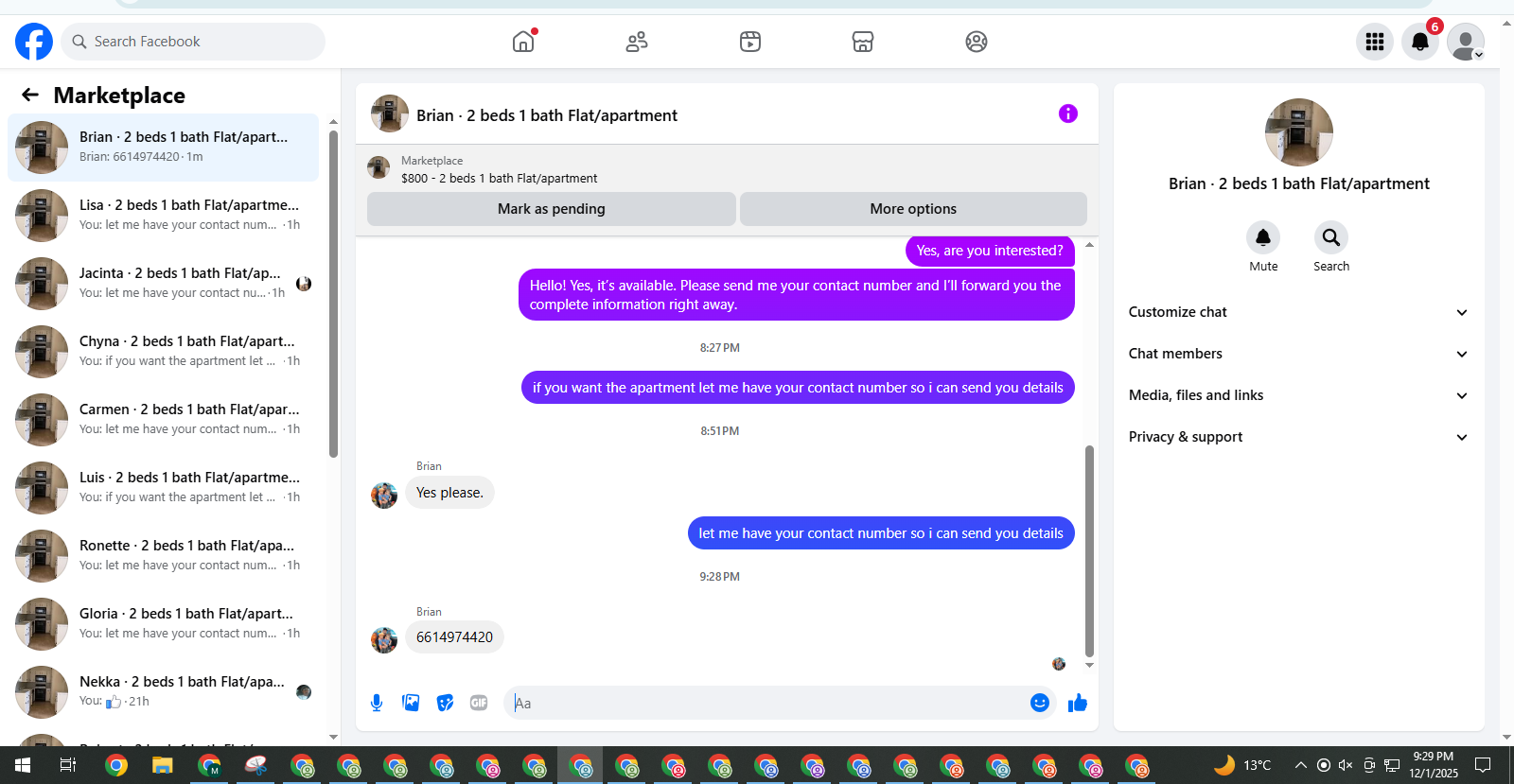Open File Explorer from the taskbar

click(163, 765)
